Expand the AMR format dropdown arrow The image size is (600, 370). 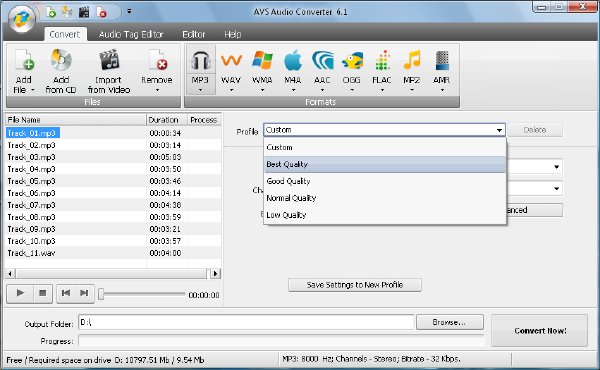click(442, 90)
